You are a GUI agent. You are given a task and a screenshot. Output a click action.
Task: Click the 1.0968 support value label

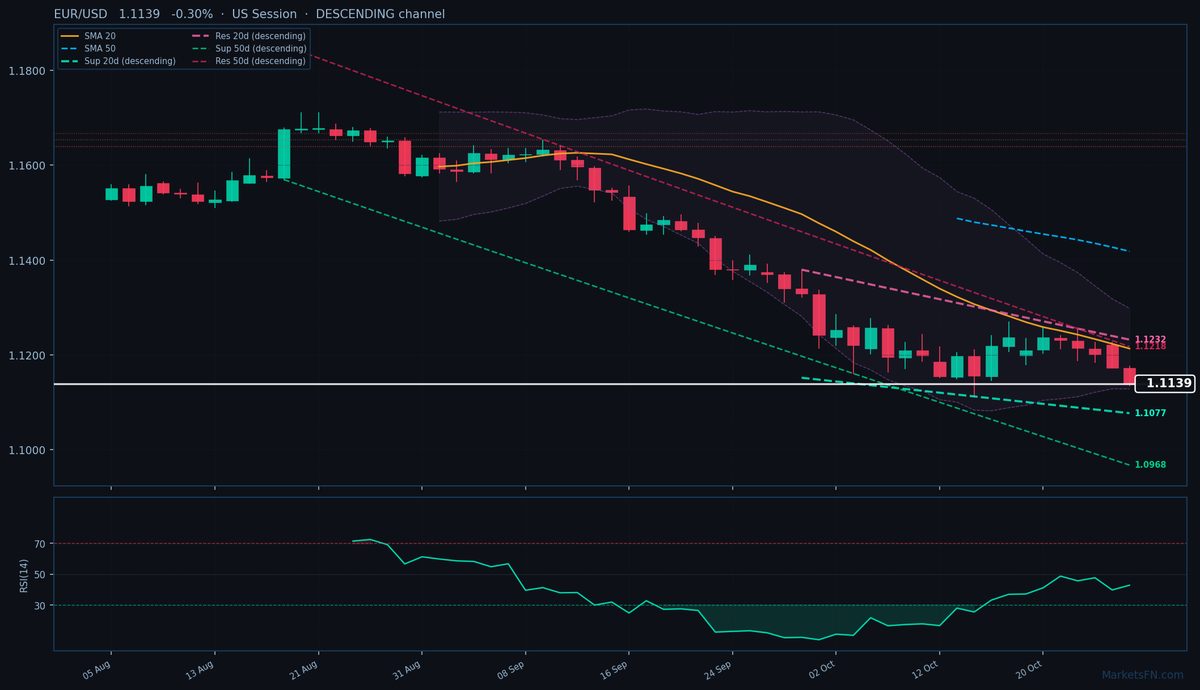point(1150,465)
